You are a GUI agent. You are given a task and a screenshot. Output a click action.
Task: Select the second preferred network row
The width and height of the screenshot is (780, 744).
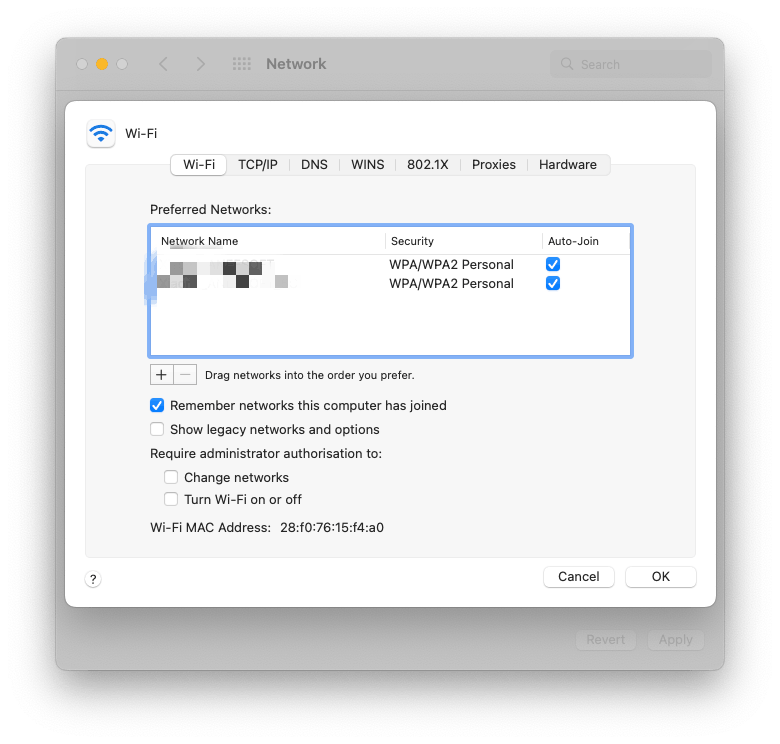[x=390, y=283]
